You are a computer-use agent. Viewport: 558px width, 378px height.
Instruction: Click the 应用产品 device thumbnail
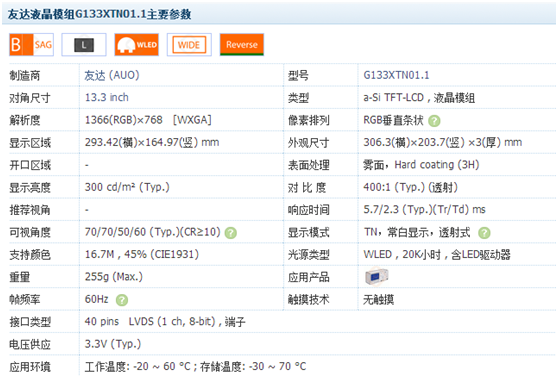point(377,277)
